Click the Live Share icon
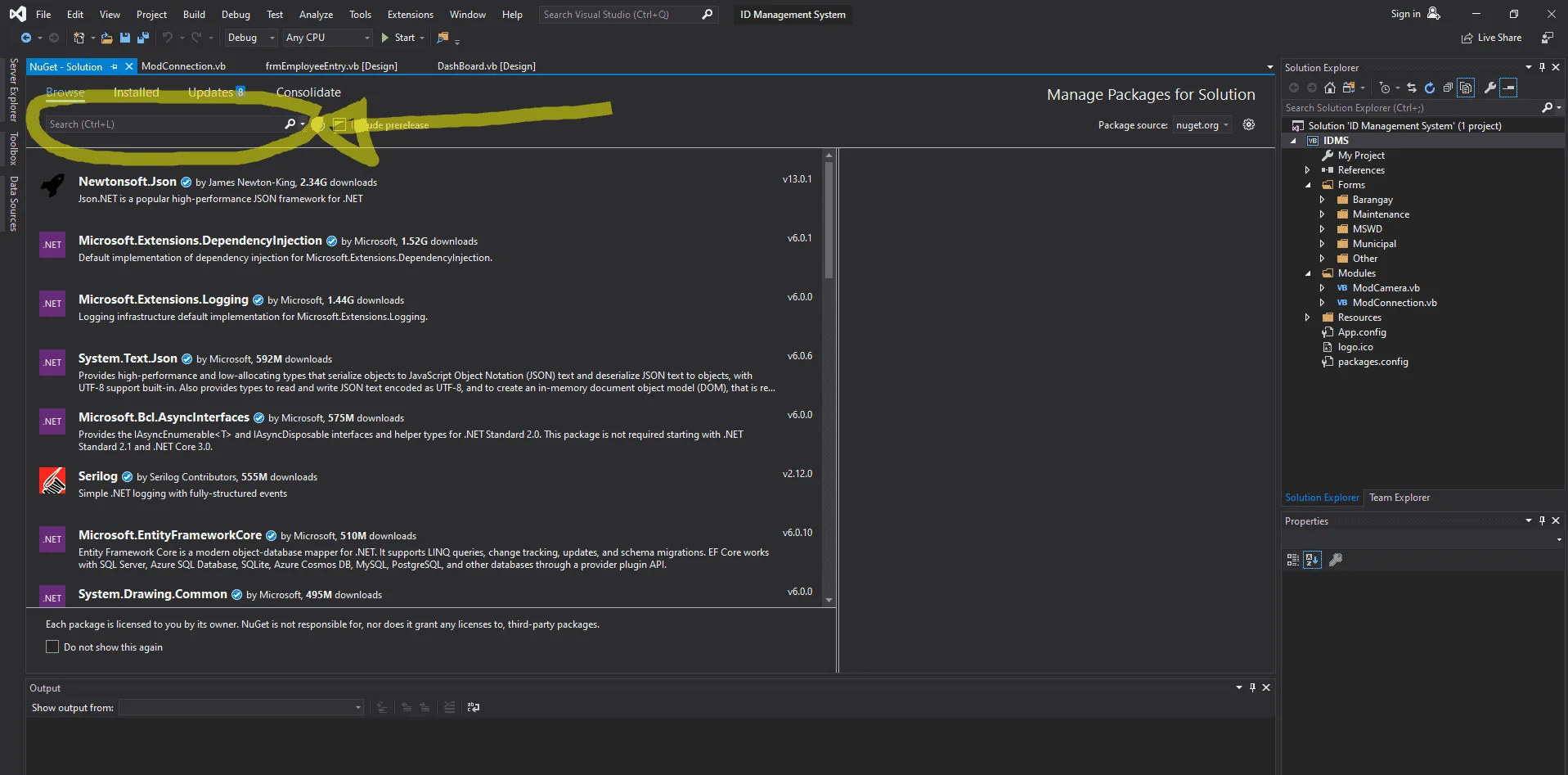Image resolution: width=1568 pixels, height=775 pixels. pyautogui.click(x=1467, y=38)
